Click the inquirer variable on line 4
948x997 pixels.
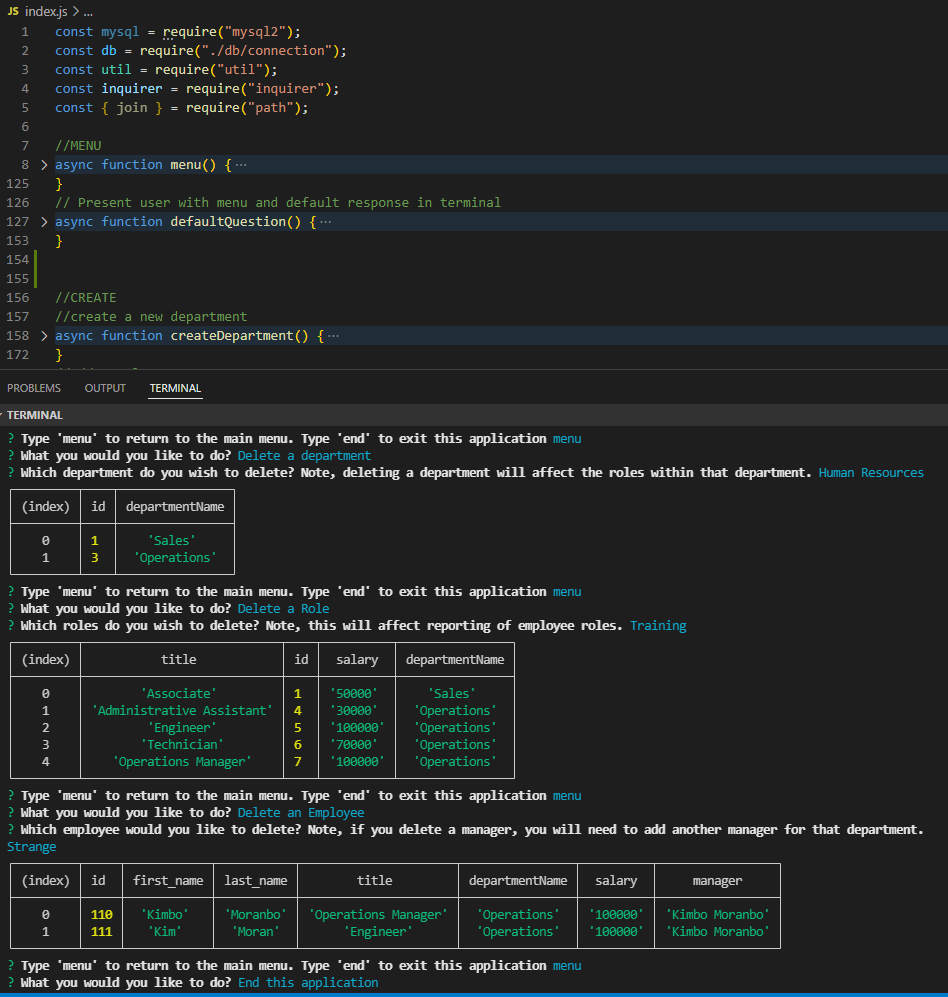(132, 89)
